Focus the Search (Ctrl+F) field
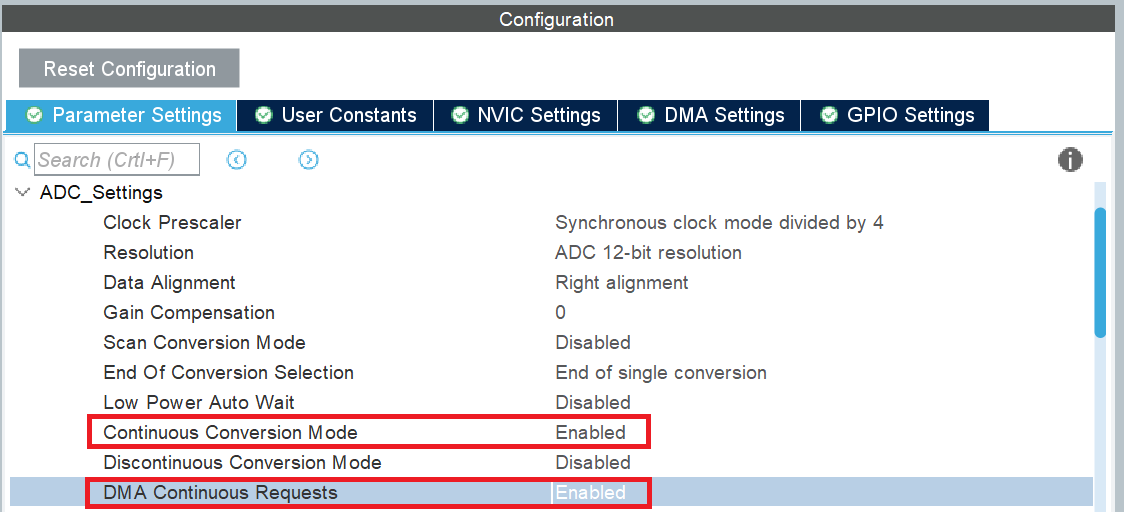 pyautogui.click(x=117, y=159)
